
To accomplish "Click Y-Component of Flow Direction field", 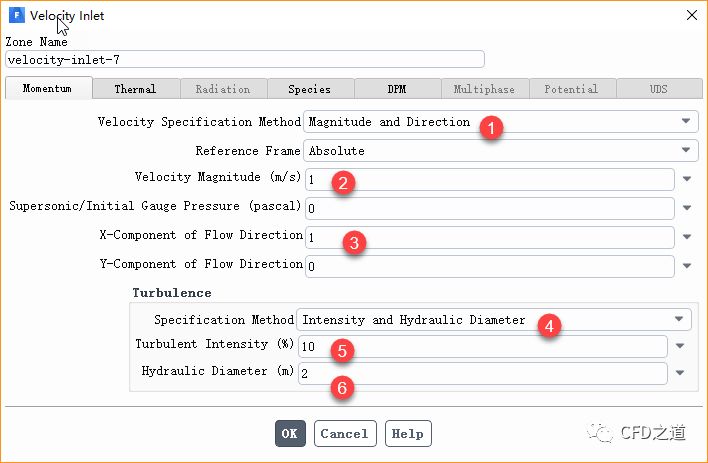I will pos(489,266).
